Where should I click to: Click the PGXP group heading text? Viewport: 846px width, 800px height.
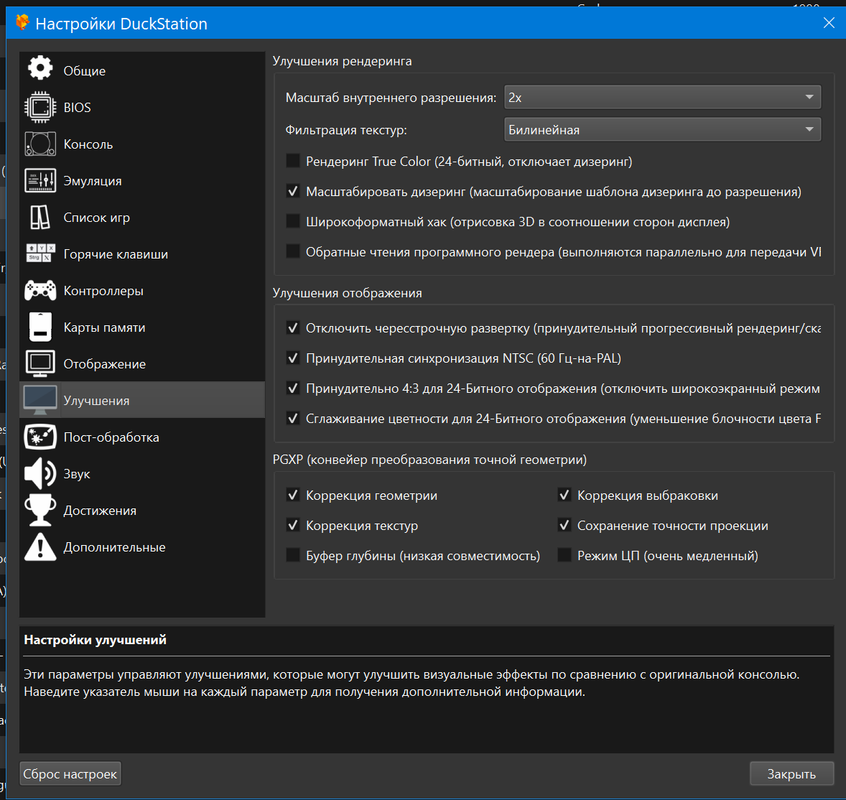point(429,460)
